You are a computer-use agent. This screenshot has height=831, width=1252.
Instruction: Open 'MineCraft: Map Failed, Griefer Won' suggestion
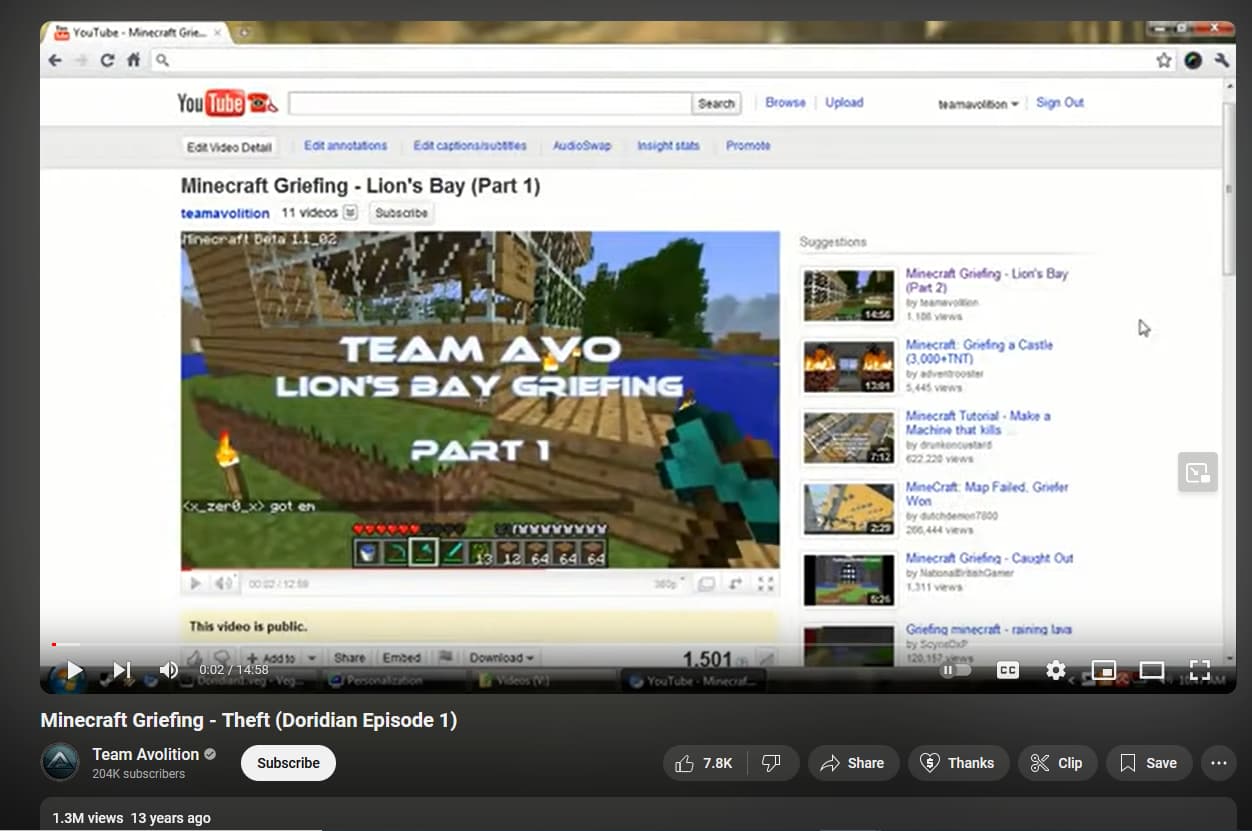coord(987,494)
